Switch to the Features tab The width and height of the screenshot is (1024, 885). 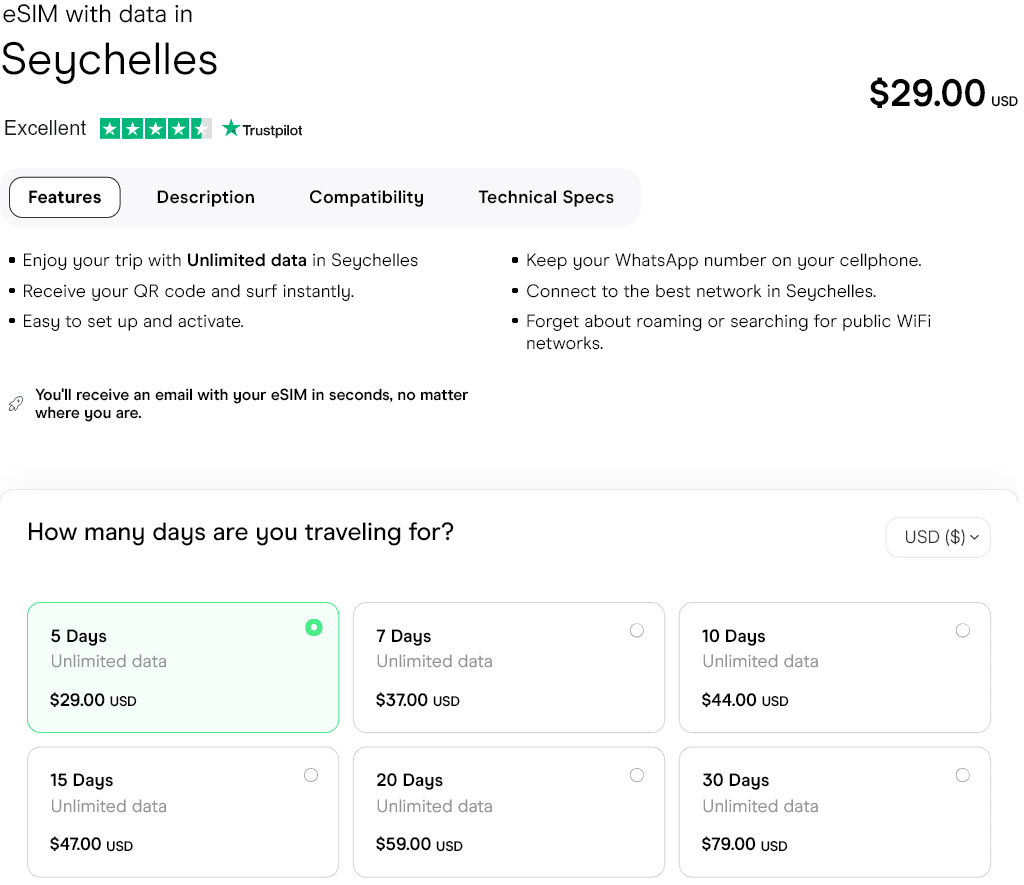(x=65, y=197)
